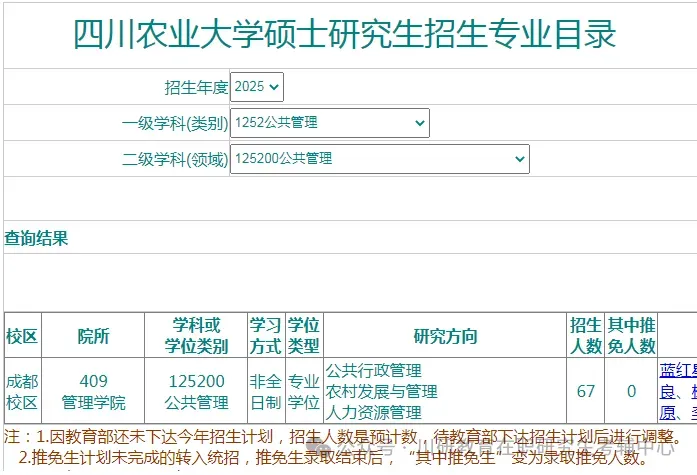Click the 查询结果 heading
This screenshot has width=697, height=475.
[x=36, y=238]
